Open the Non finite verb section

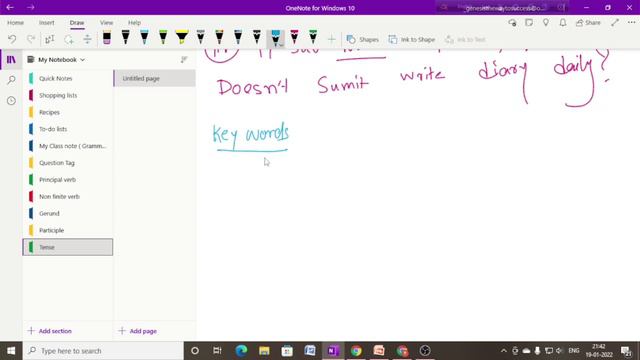68,196
